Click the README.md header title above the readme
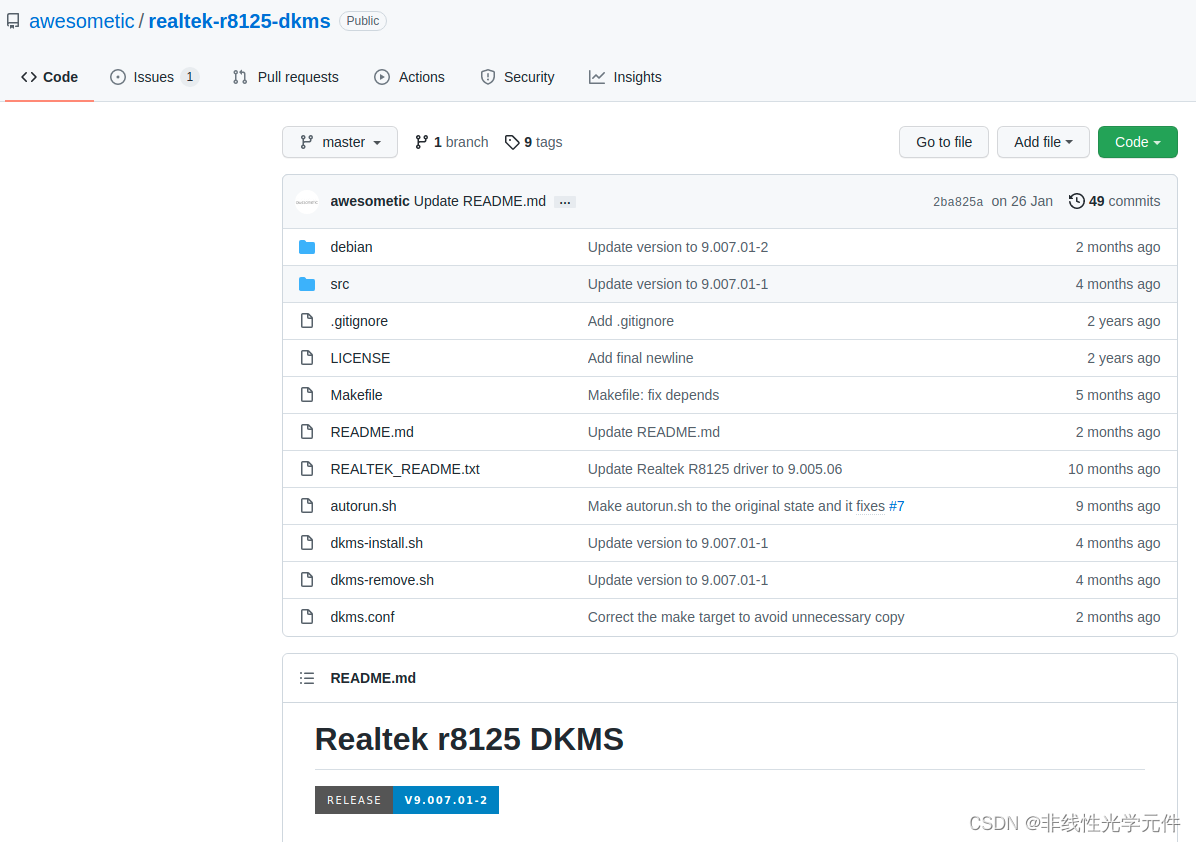This screenshot has height=842, width=1196. click(373, 678)
